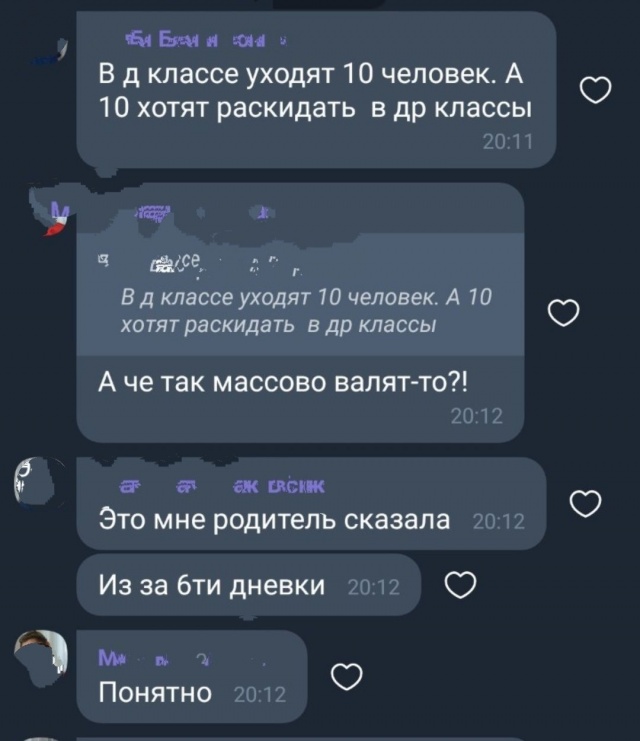Select the bubble 'Из за 6ти дневки'
The image size is (640, 741).
coord(249,585)
